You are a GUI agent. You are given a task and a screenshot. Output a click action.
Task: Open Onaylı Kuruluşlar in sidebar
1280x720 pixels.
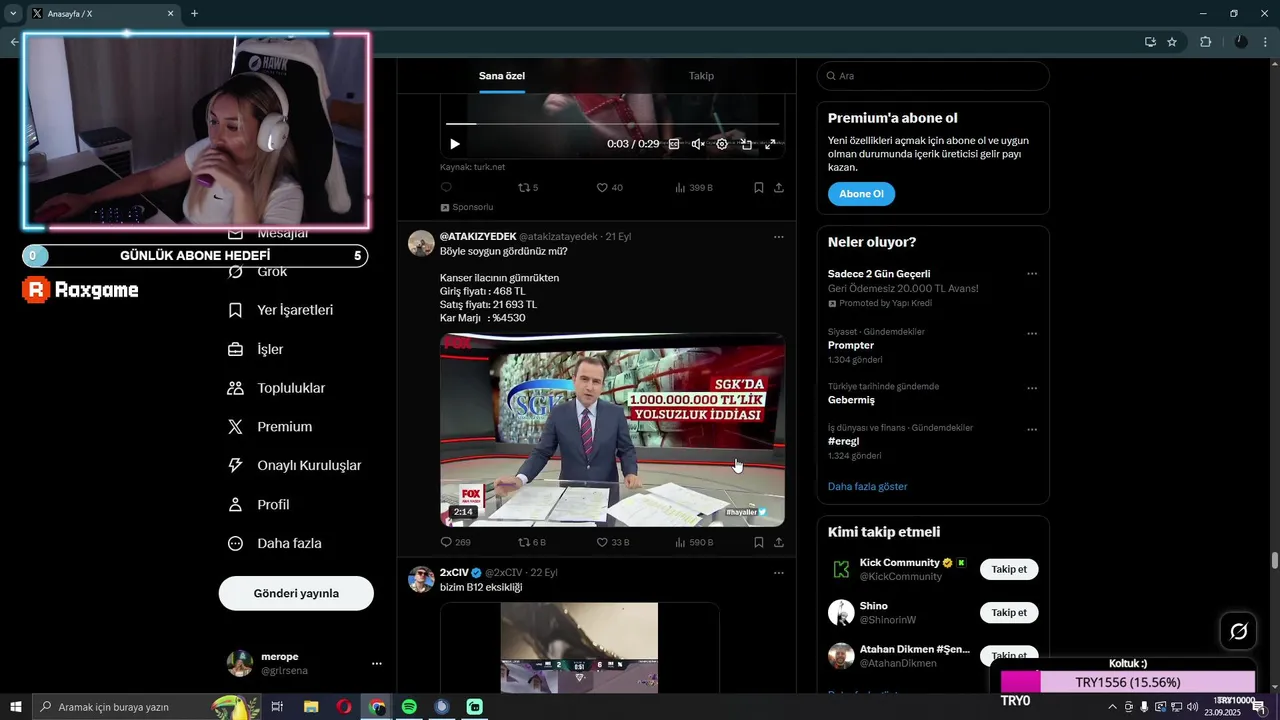point(295,465)
